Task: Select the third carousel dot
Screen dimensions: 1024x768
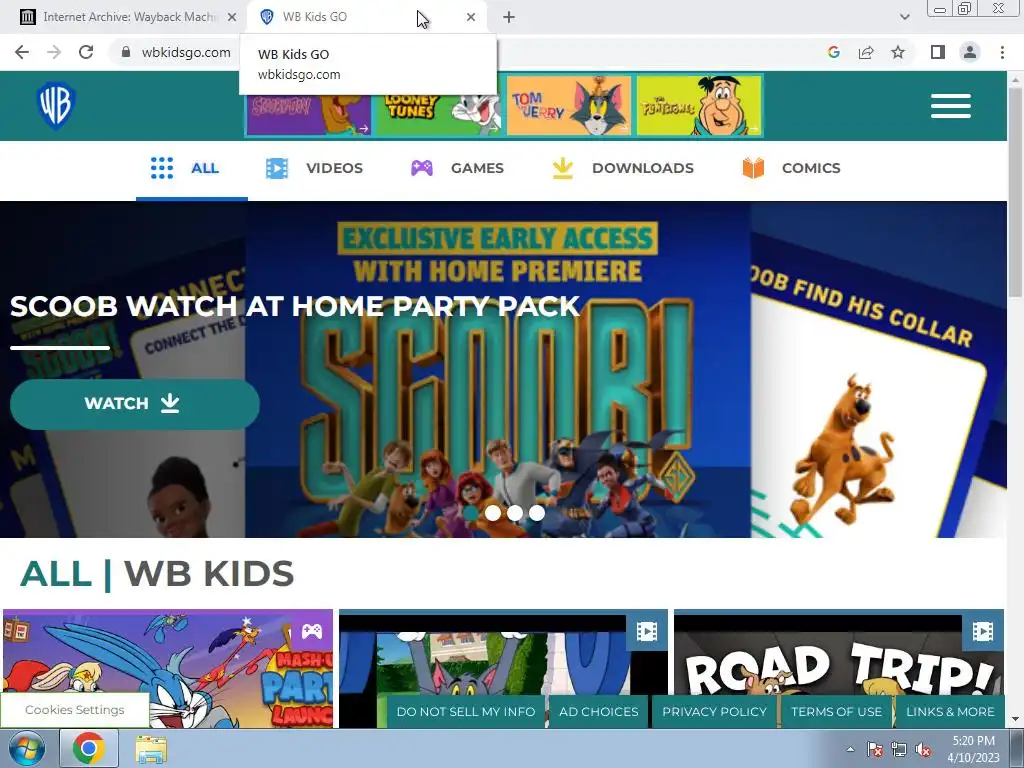Action: pyautogui.click(x=515, y=513)
